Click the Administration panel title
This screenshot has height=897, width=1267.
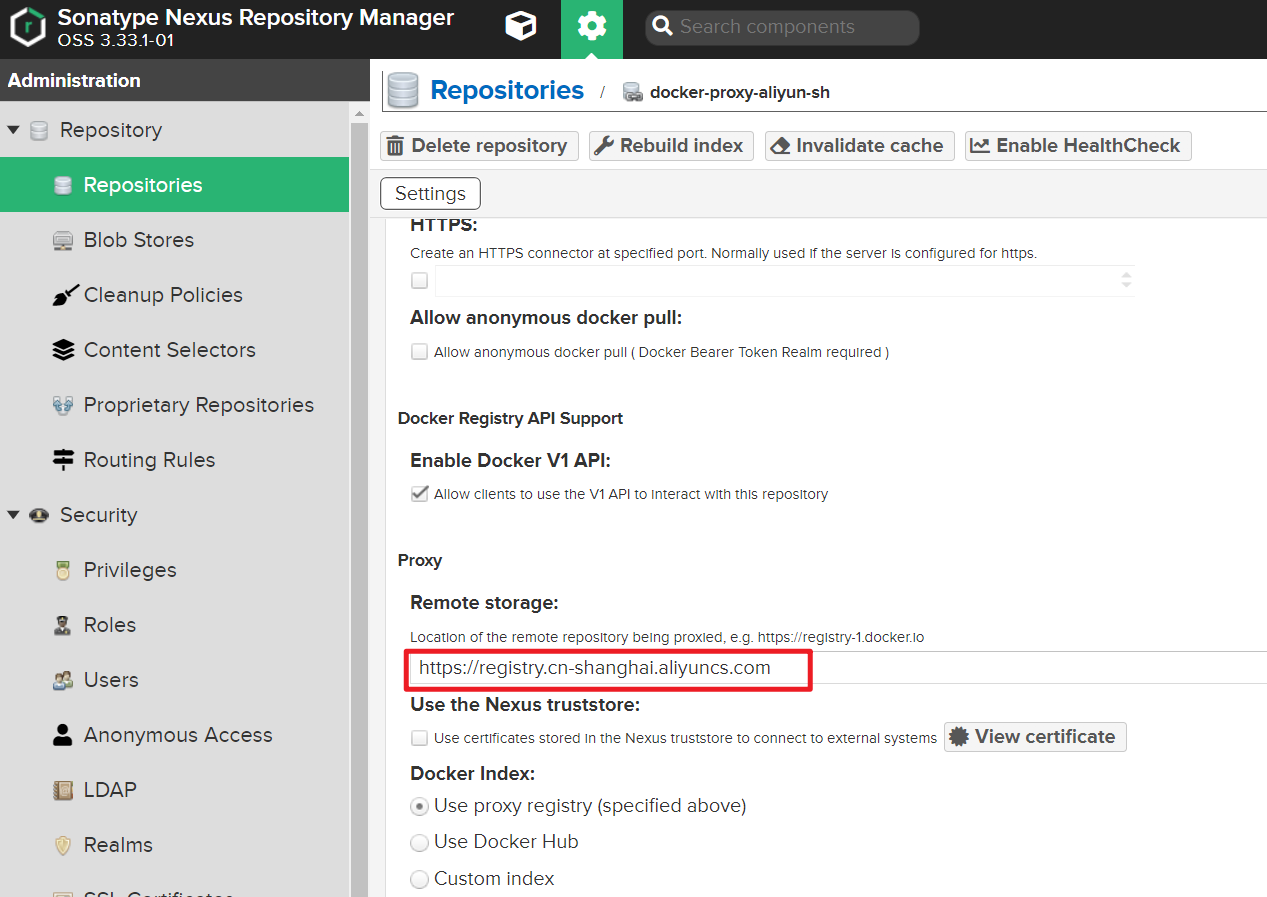[74, 81]
